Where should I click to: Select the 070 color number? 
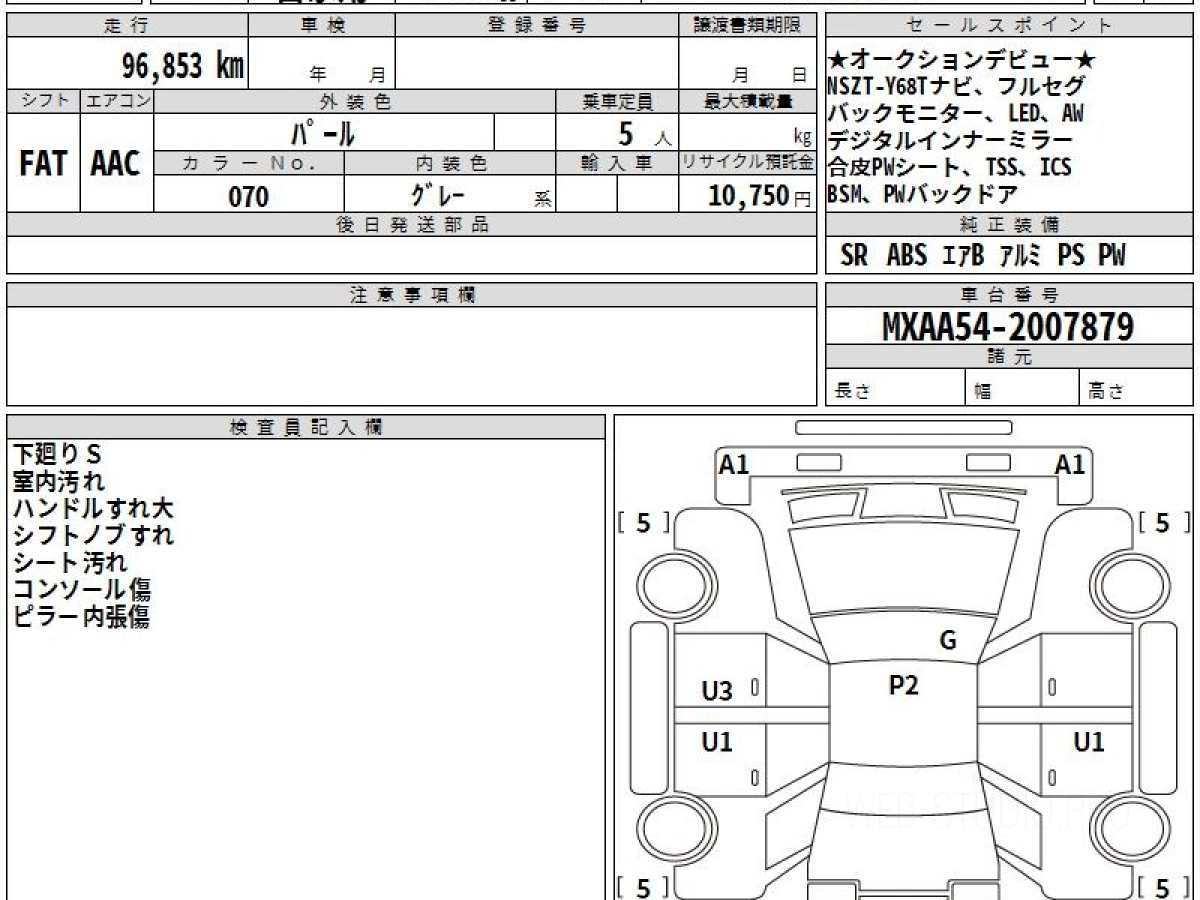point(249,196)
